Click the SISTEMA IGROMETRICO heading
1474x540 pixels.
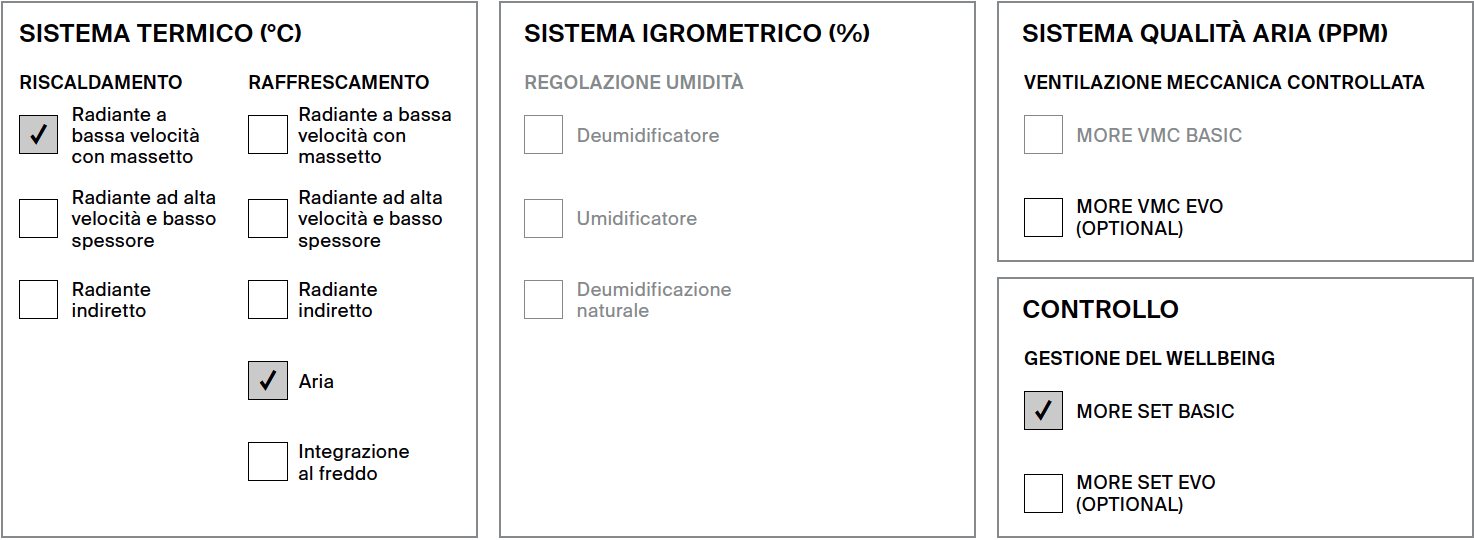point(697,33)
